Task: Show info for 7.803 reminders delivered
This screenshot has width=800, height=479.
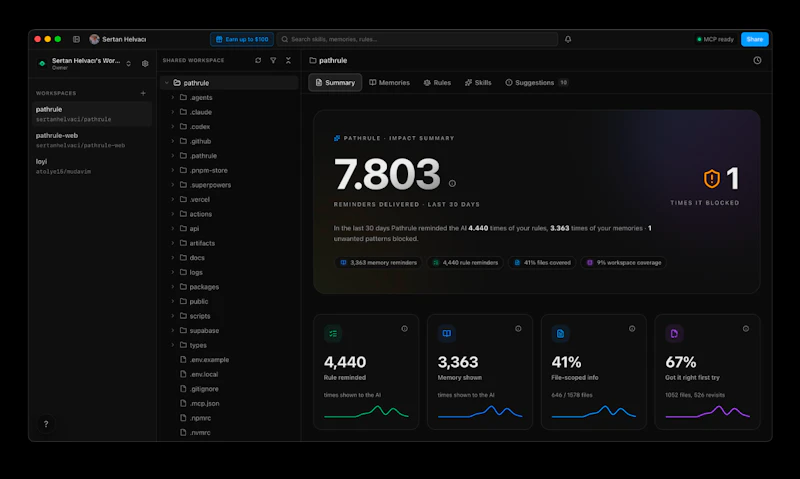Action: point(452,184)
